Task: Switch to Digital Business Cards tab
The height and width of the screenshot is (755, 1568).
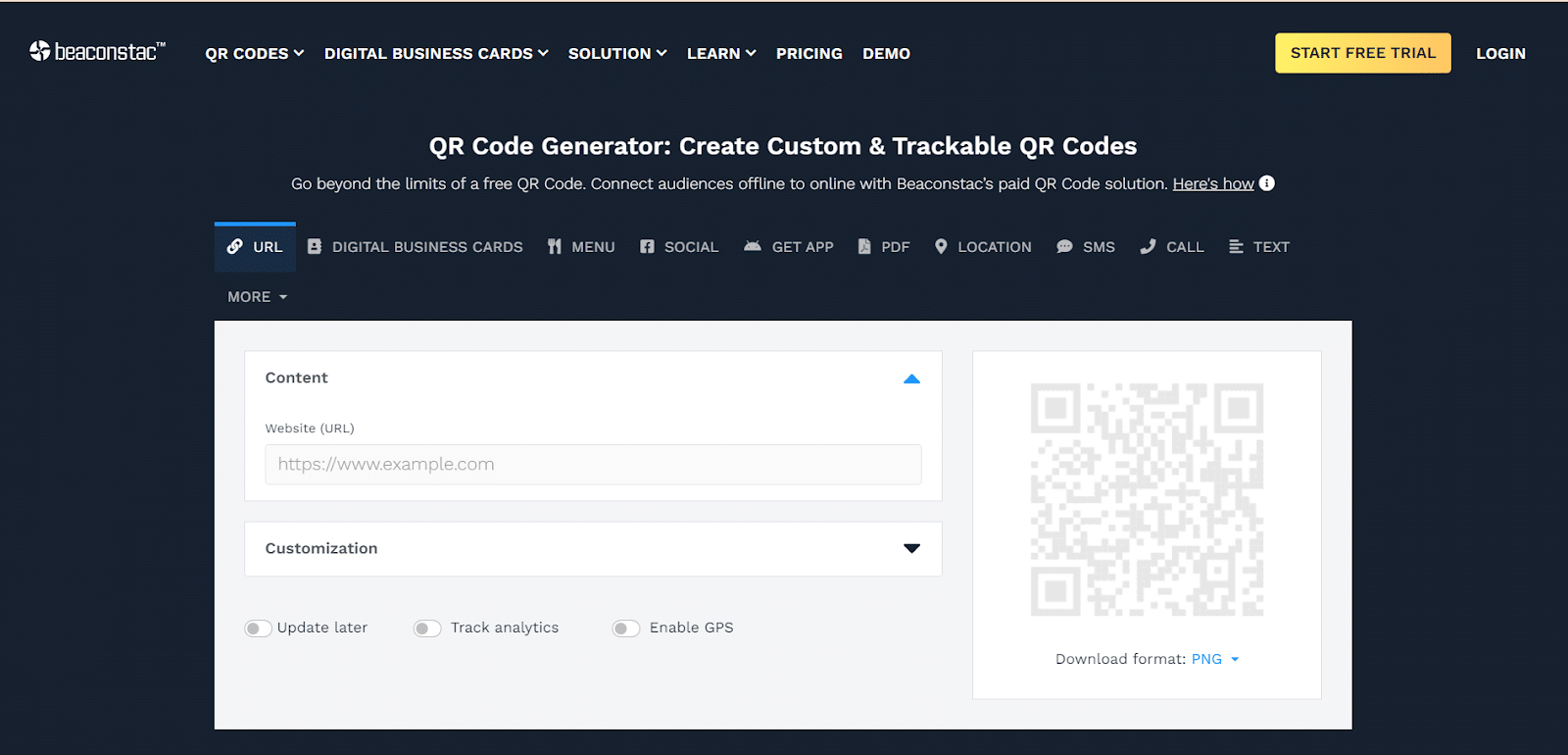Action: [x=416, y=247]
